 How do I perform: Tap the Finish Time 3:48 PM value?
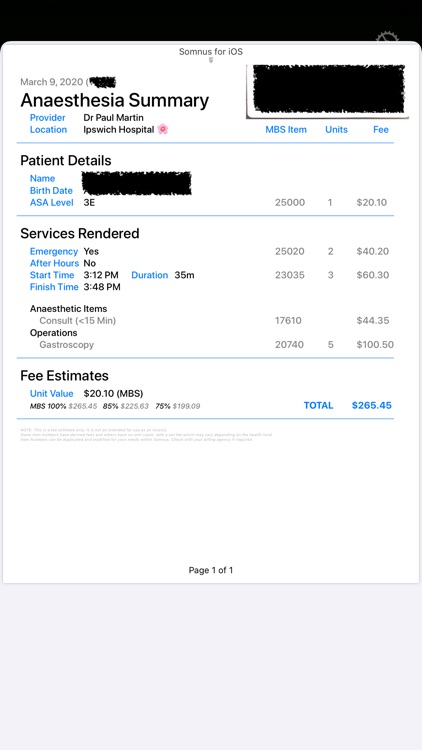click(102, 287)
